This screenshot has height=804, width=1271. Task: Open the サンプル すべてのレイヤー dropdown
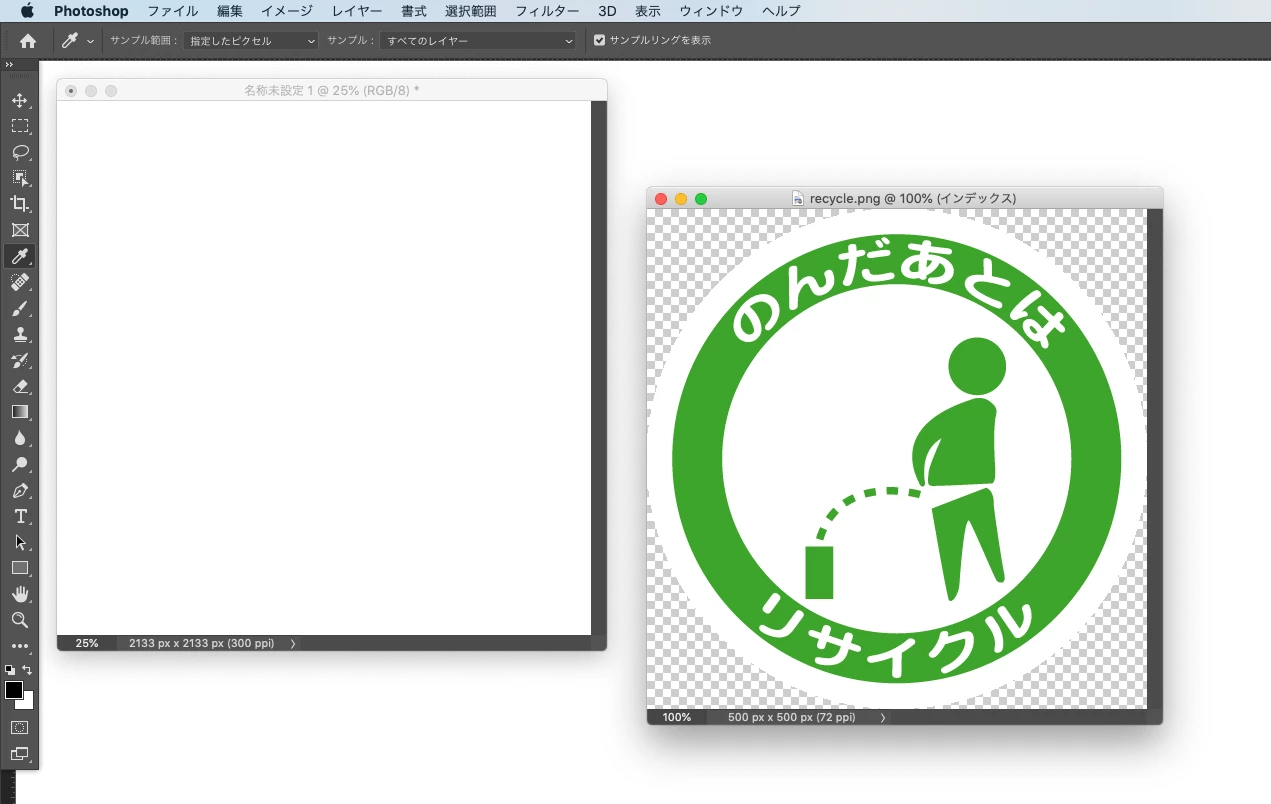(480, 41)
